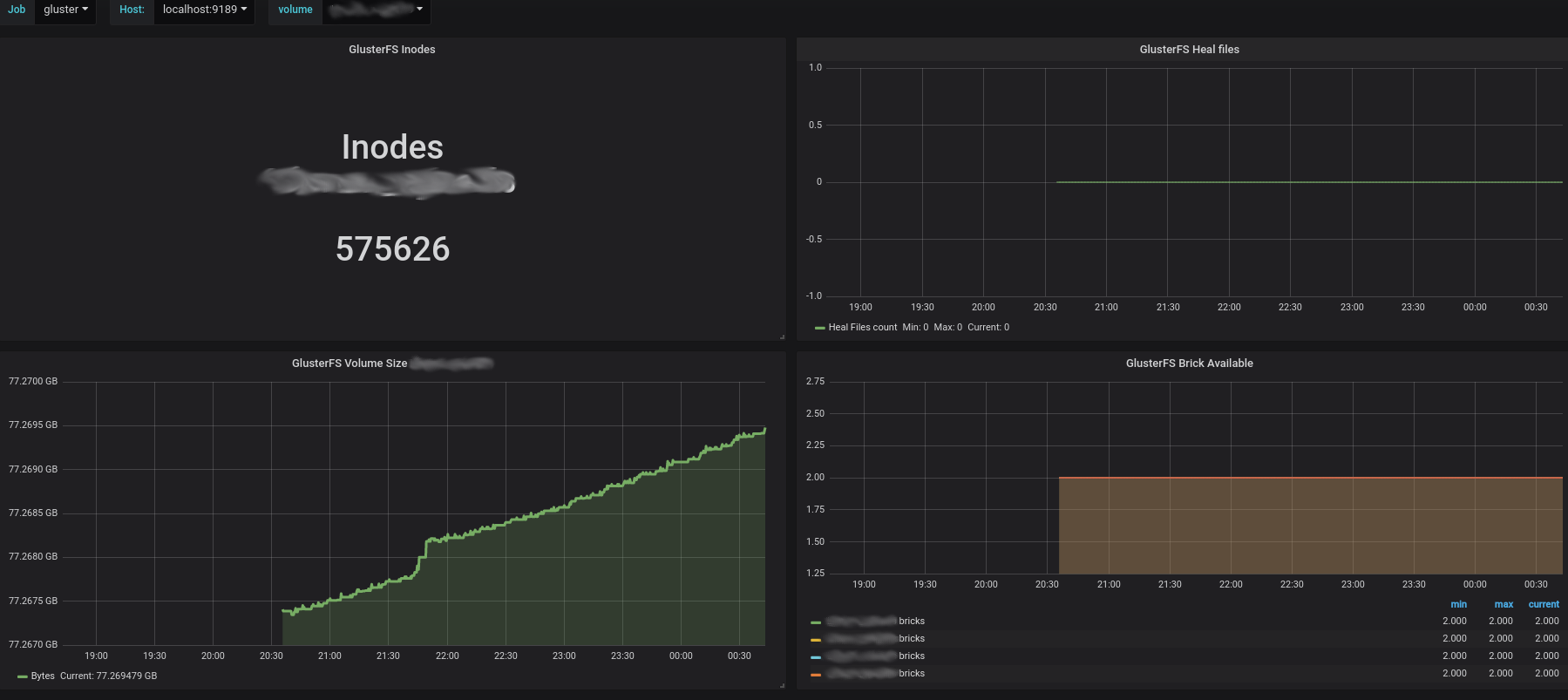1568x700 pixels.
Task: Open the GlusterFS Heal files panel menu
Action: (1189, 50)
